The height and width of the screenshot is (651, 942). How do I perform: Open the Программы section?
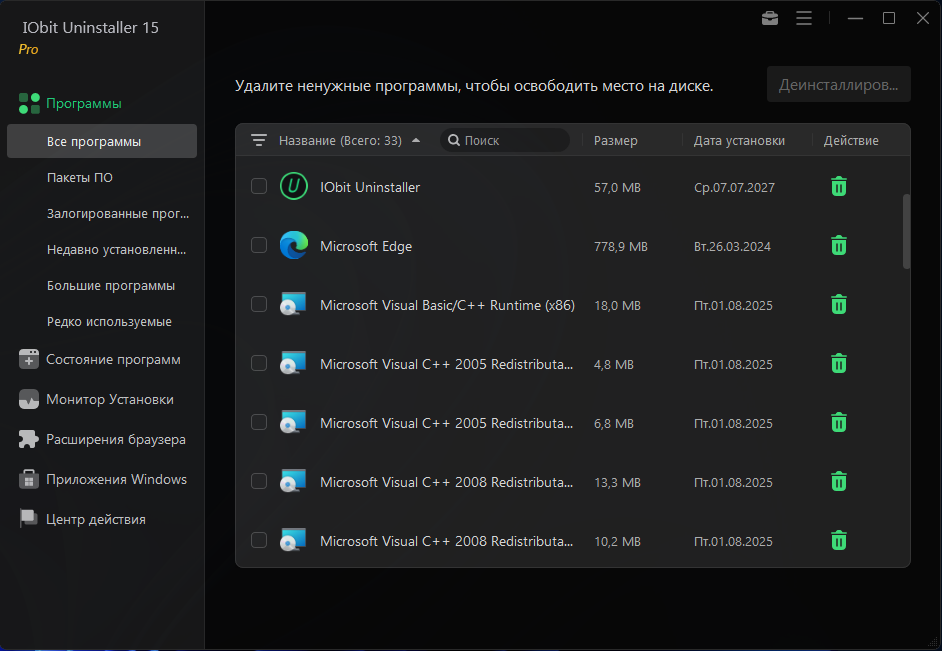pos(84,103)
